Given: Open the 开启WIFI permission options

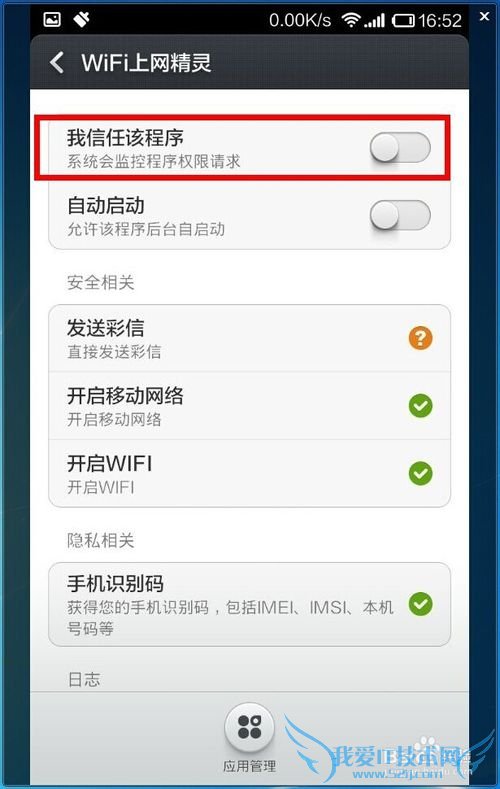Looking at the screenshot, I should click(x=249, y=474).
